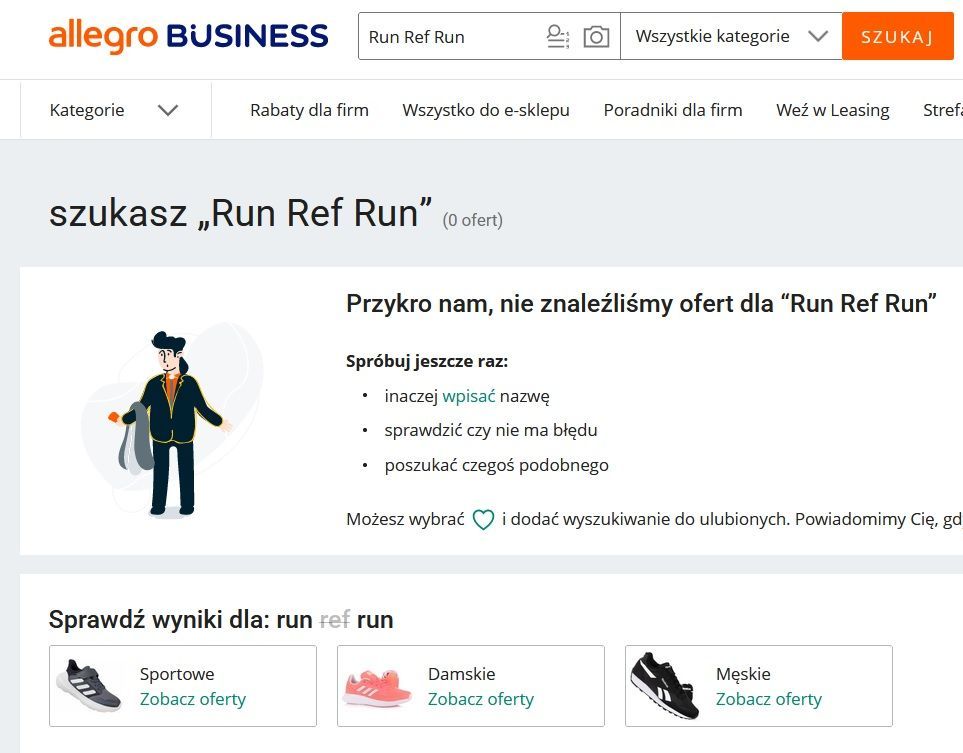
Task: Click Zobacz oferty under Męskie
Action: pyautogui.click(x=768, y=699)
